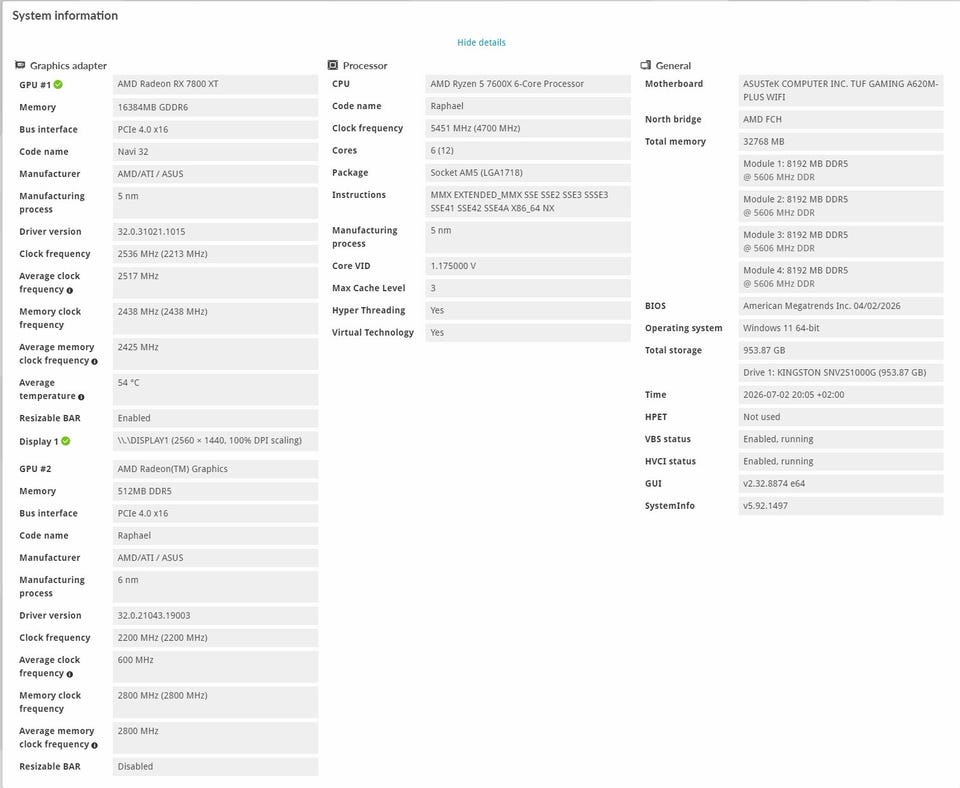Click the 2536 MHz (2213 MHz) clock value
The width and height of the screenshot is (960, 788).
pyautogui.click(x=216, y=253)
